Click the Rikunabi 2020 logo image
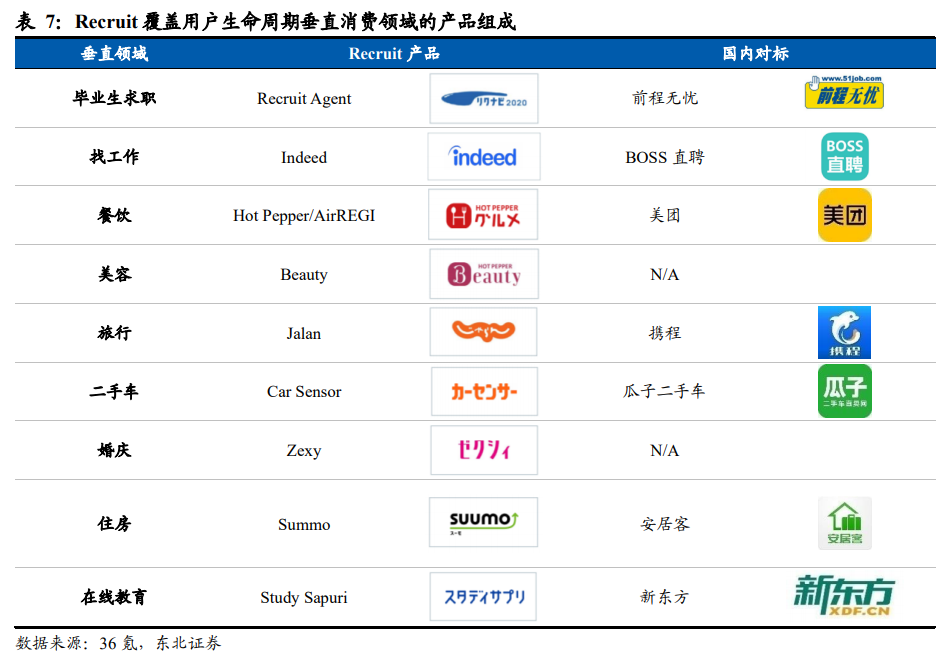 click(x=483, y=99)
